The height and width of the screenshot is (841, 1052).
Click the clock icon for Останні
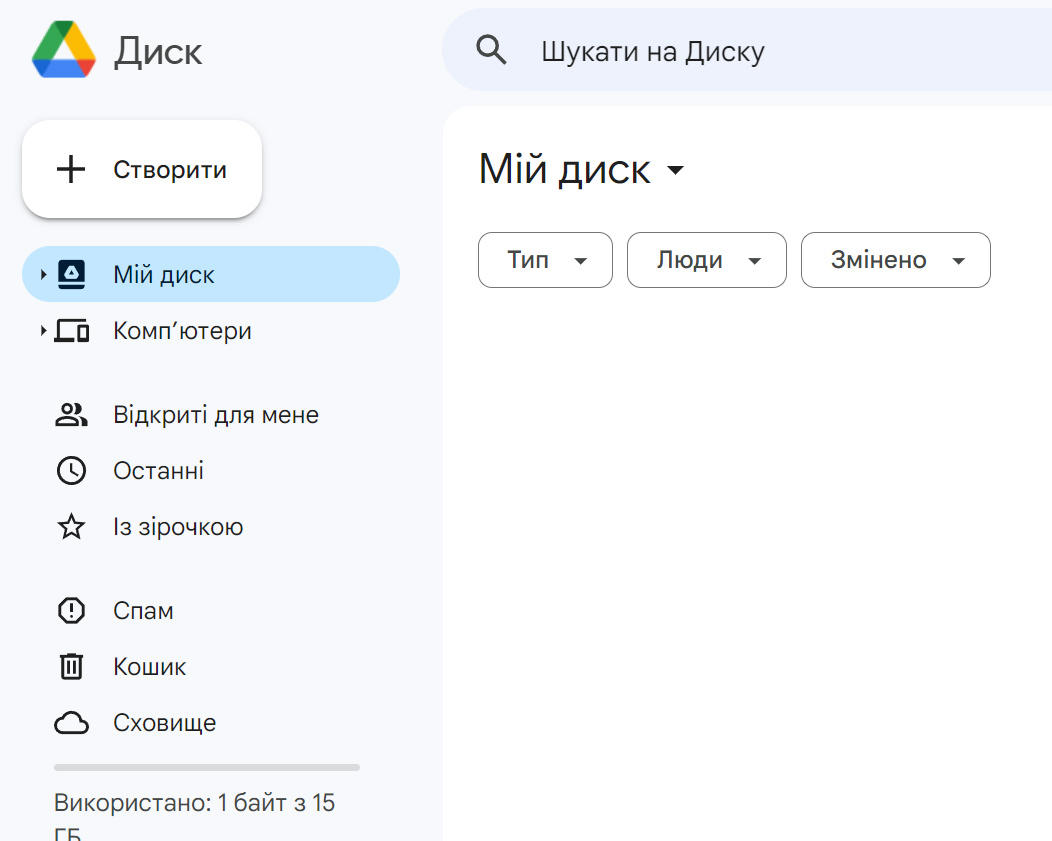point(71,471)
